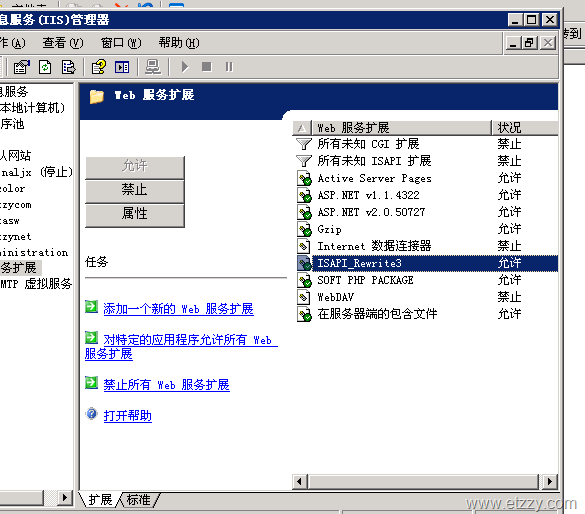
Task: Select the (本地计算机) tree node
Action: pyautogui.click(x=32, y=108)
